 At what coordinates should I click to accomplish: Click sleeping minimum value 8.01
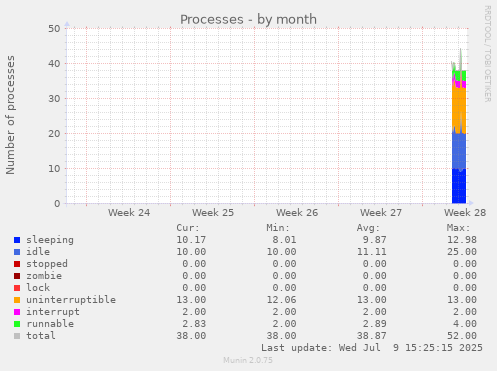click(x=284, y=240)
